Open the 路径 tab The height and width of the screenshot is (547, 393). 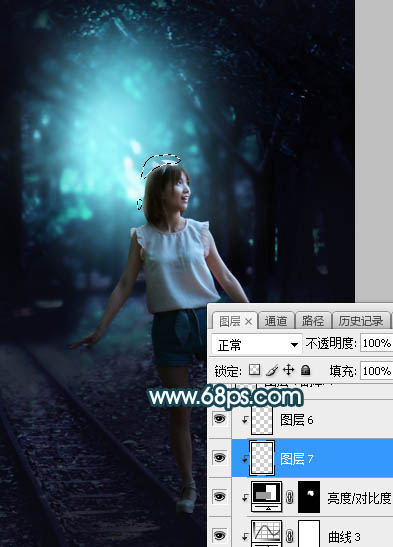pos(312,321)
